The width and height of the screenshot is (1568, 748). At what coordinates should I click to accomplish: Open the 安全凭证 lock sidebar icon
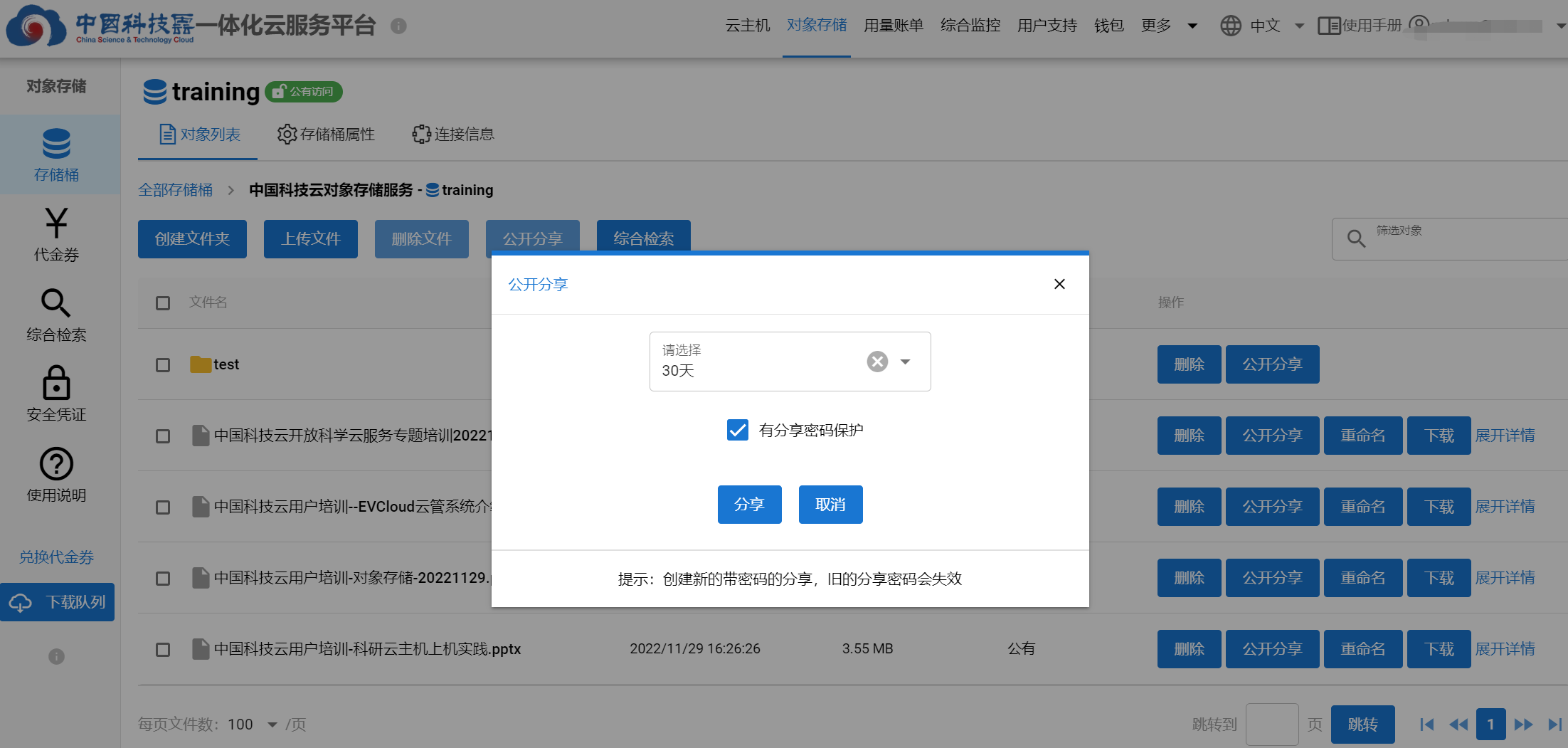coord(56,382)
